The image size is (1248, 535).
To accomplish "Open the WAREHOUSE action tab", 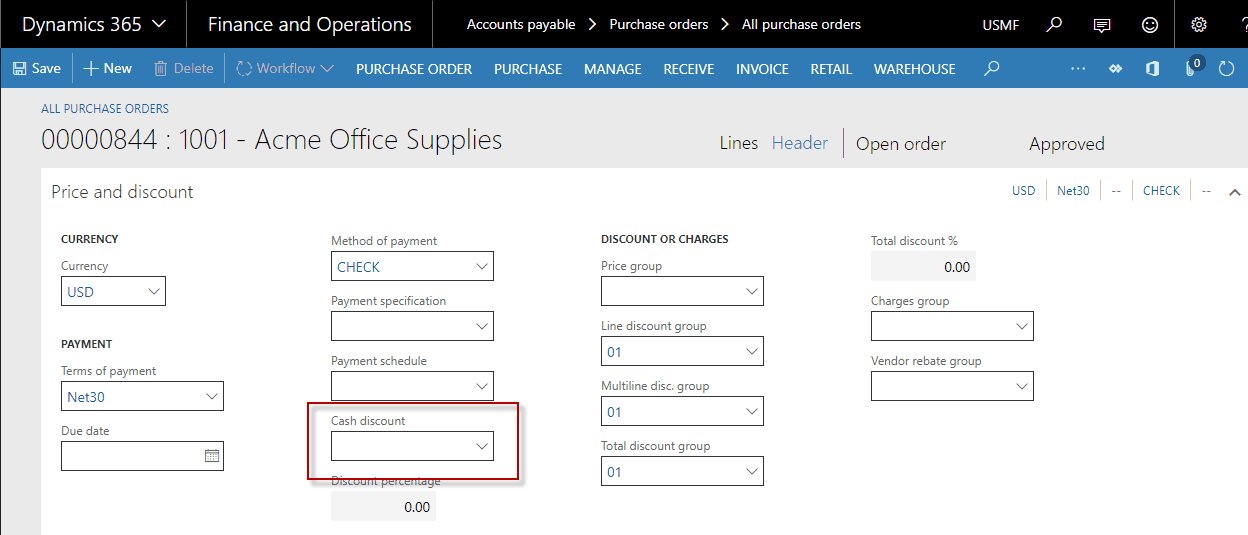I will 915,69.
